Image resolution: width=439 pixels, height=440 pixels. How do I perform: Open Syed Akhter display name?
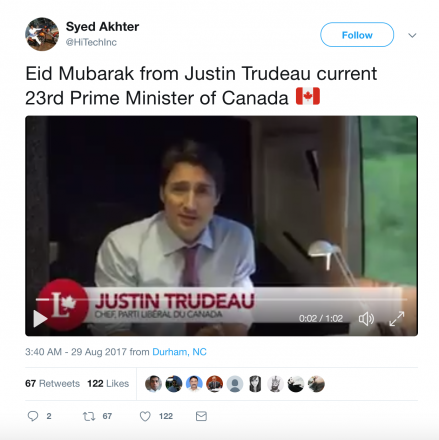(x=102, y=27)
